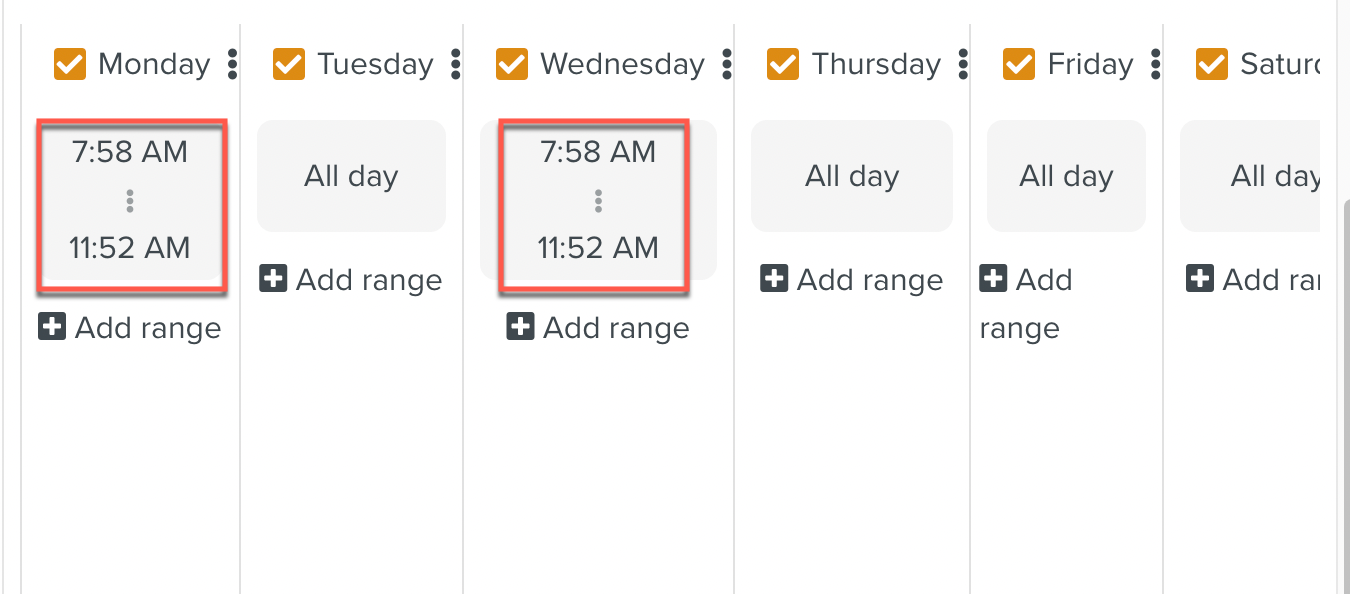The image size is (1350, 594).
Task: Open Wednesday's three-dot options menu
Action: click(727, 65)
